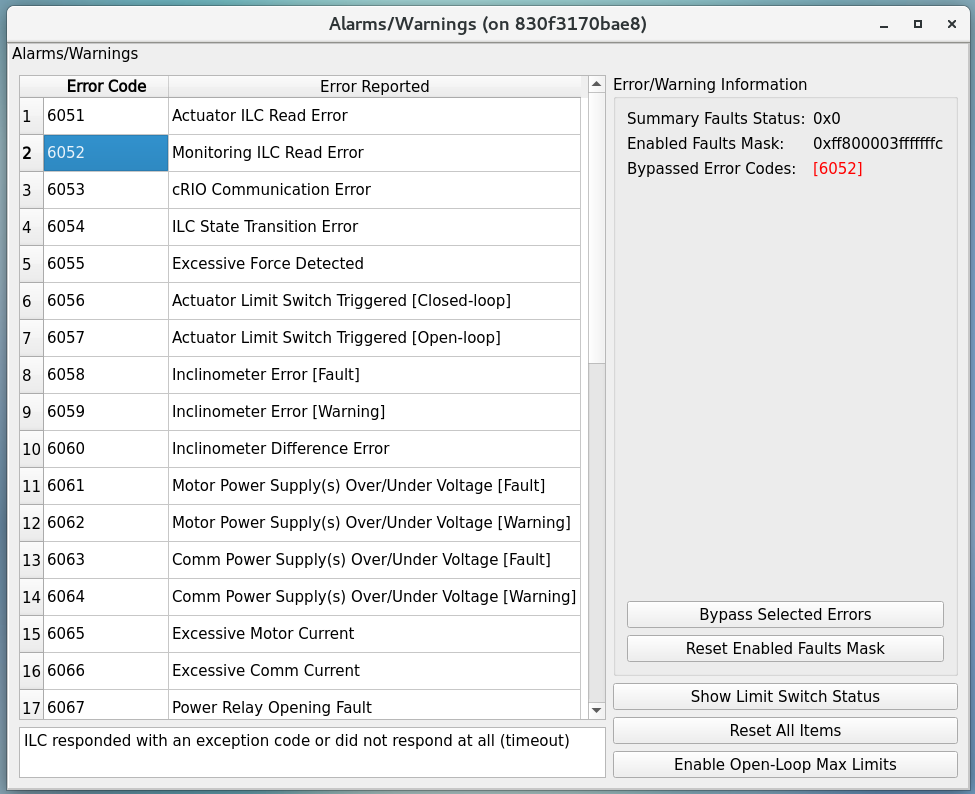Click cRIO Communication Error entry
Viewport: 975px width, 794px height.
(374, 190)
